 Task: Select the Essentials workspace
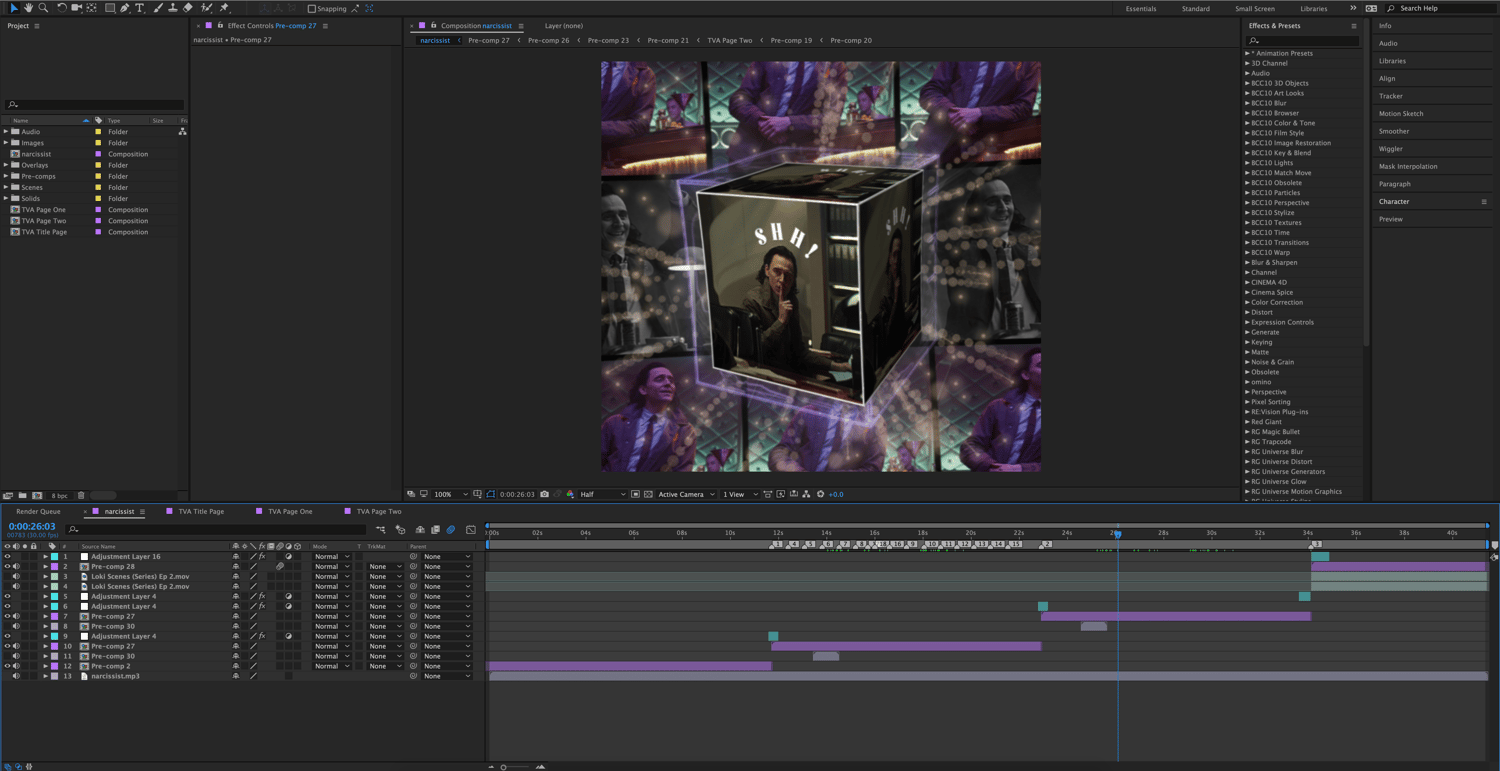point(1141,8)
